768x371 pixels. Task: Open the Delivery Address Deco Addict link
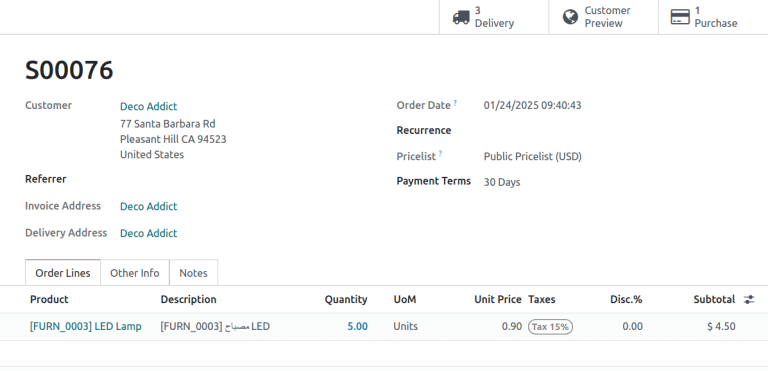point(148,233)
